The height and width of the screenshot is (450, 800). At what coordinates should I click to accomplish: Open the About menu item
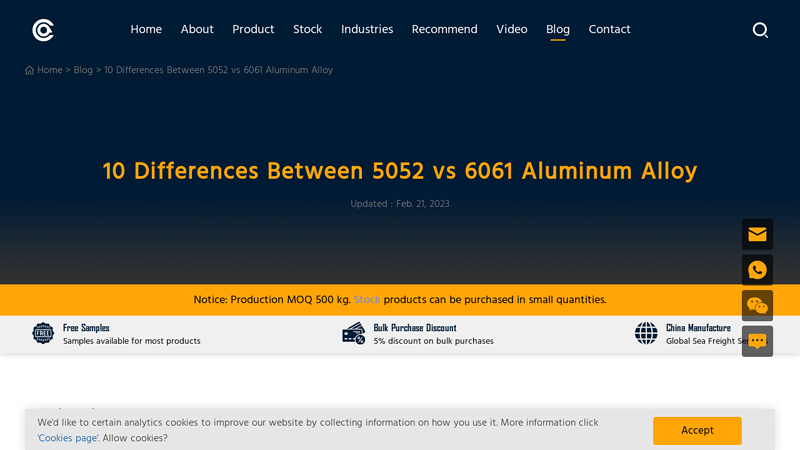pyautogui.click(x=197, y=30)
